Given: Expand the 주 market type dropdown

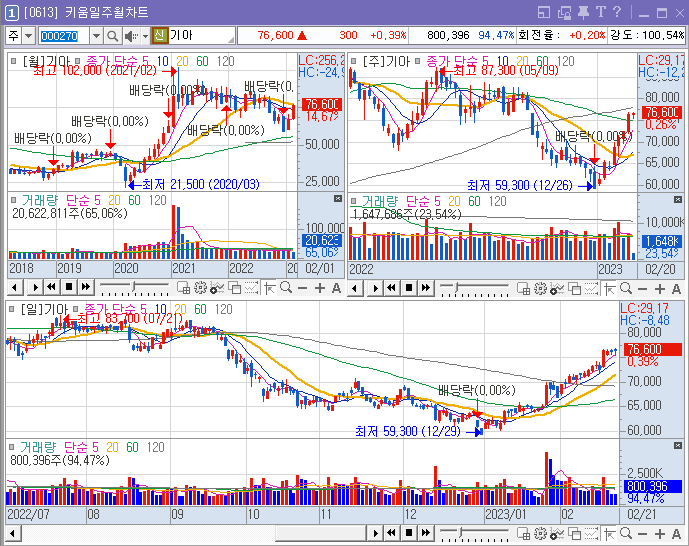Looking at the screenshot, I should 29,36.
